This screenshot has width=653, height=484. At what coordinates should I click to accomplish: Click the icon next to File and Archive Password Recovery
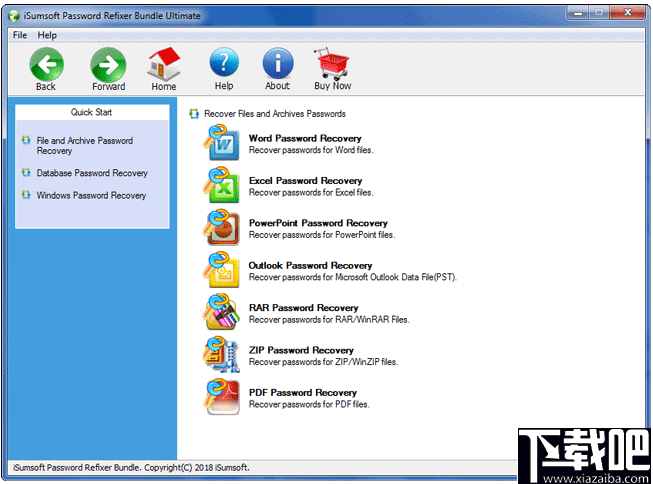coord(26,140)
